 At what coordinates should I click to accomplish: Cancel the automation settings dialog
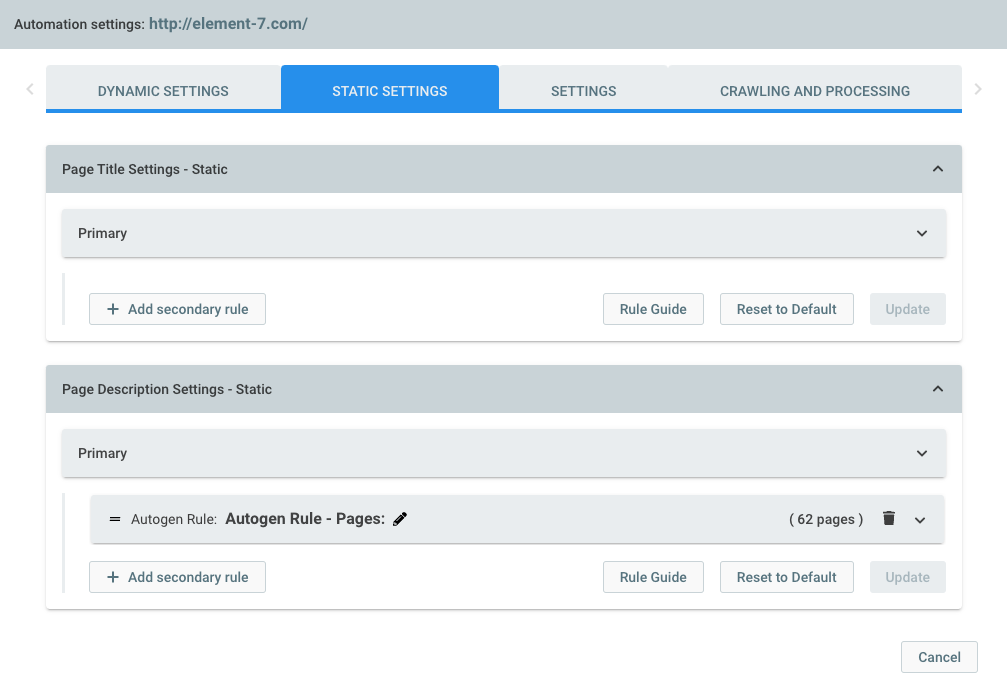[x=939, y=657]
